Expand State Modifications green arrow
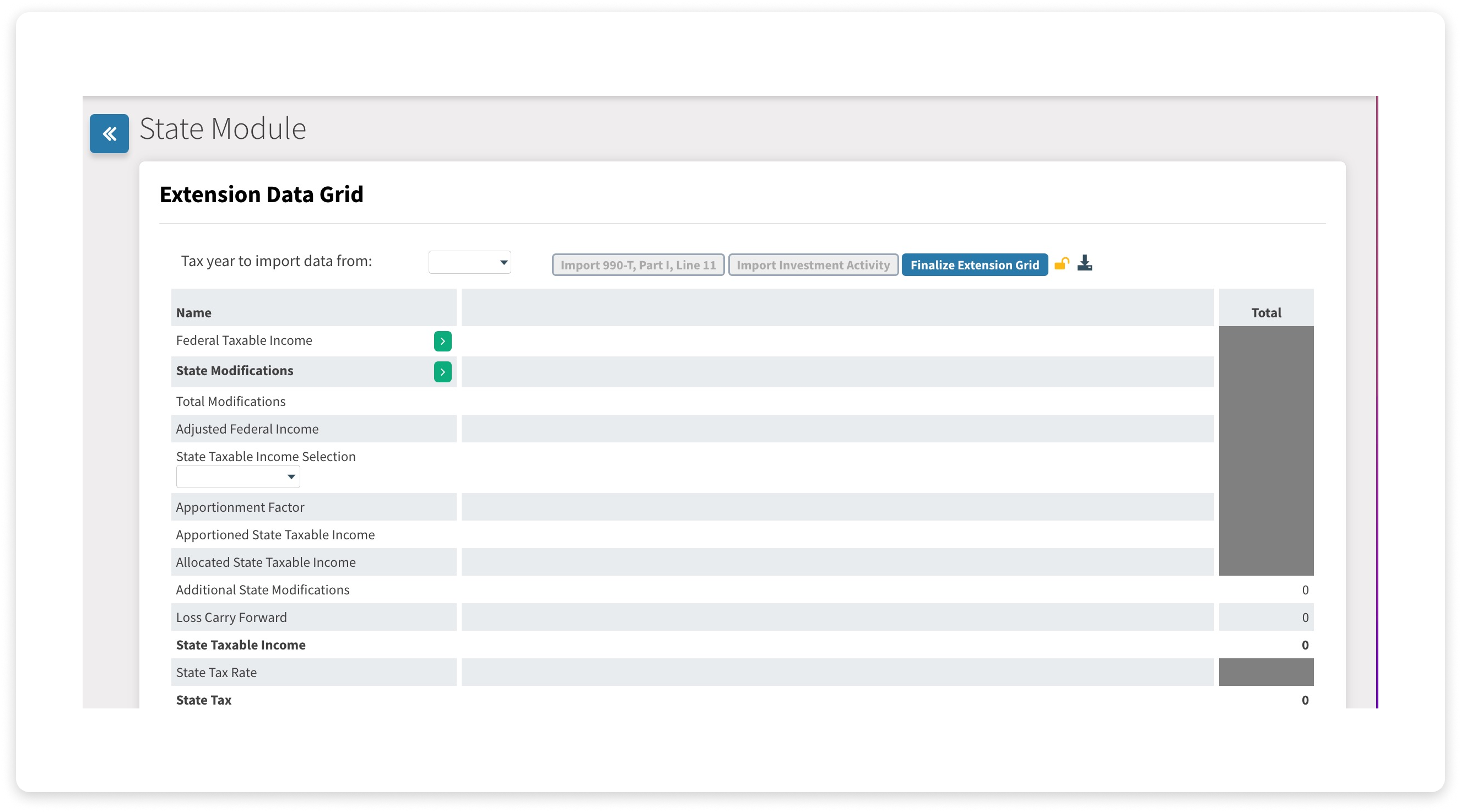 click(x=442, y=372)
